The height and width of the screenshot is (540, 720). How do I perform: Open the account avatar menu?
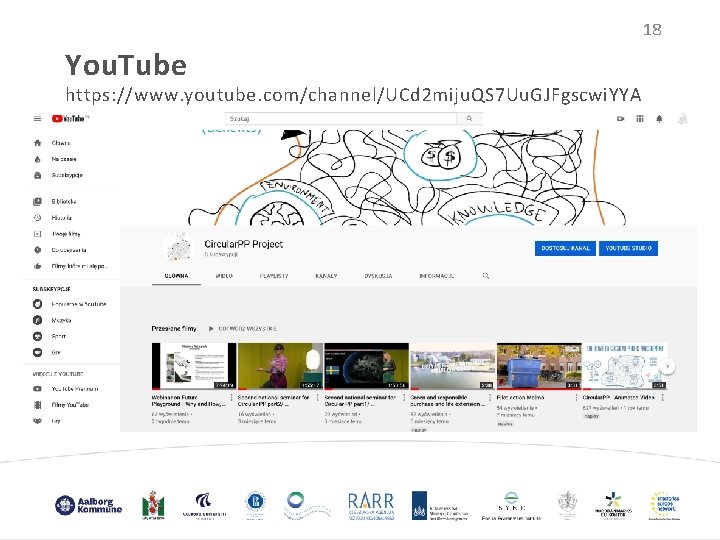pyautogui.click(x=682, y=119)
